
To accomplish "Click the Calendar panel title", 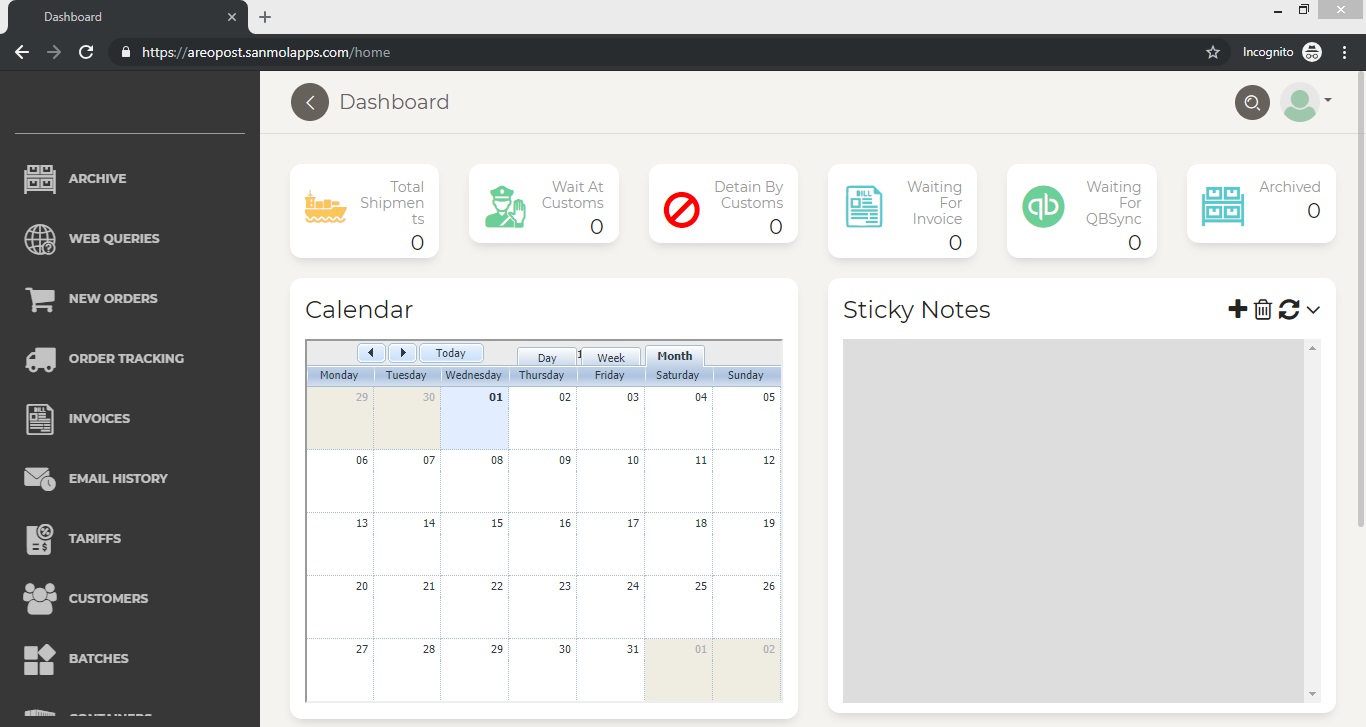I will click(359, 310).
